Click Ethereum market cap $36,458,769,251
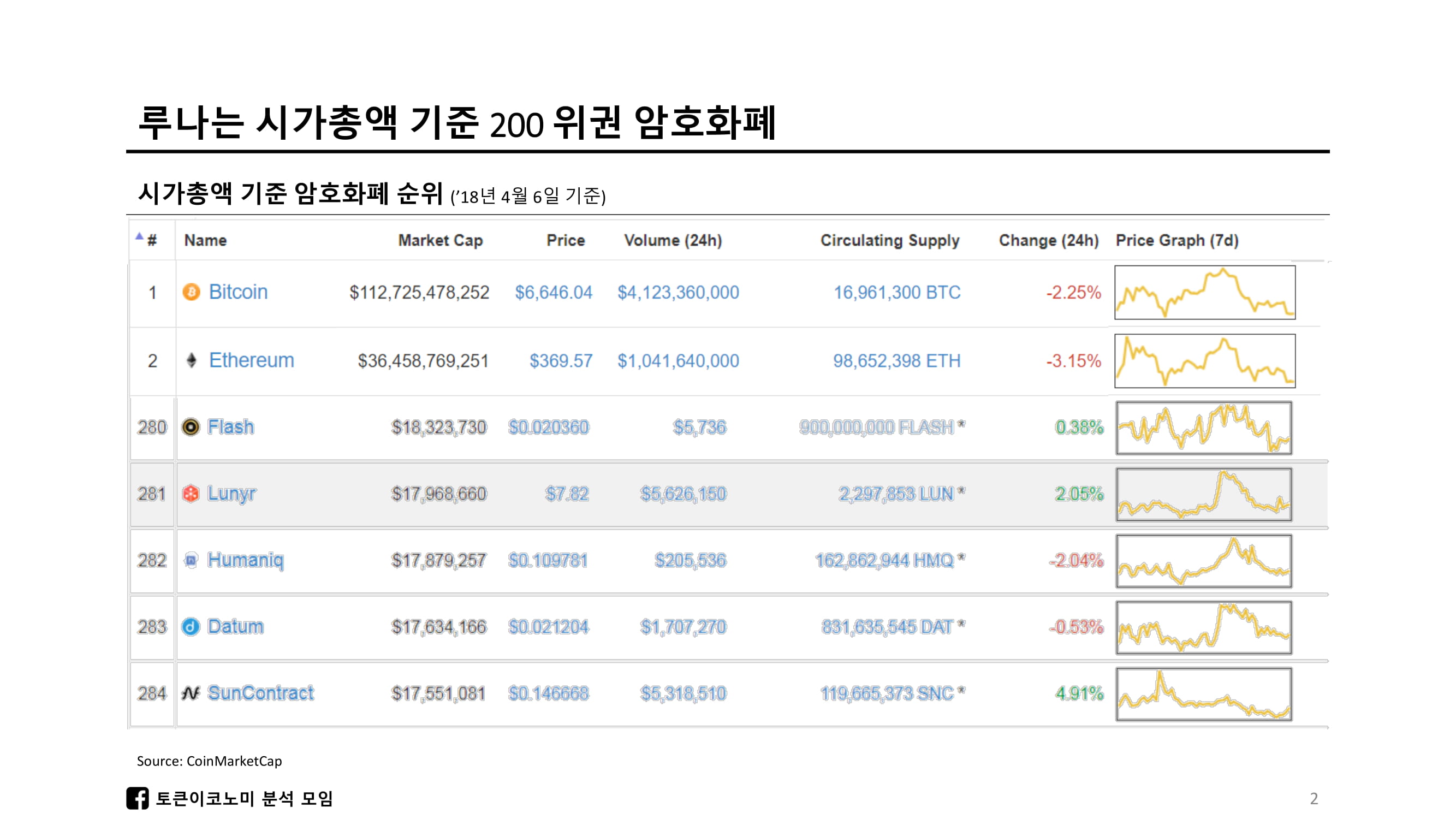The image size is (1456, 819). tap(423, 360)
